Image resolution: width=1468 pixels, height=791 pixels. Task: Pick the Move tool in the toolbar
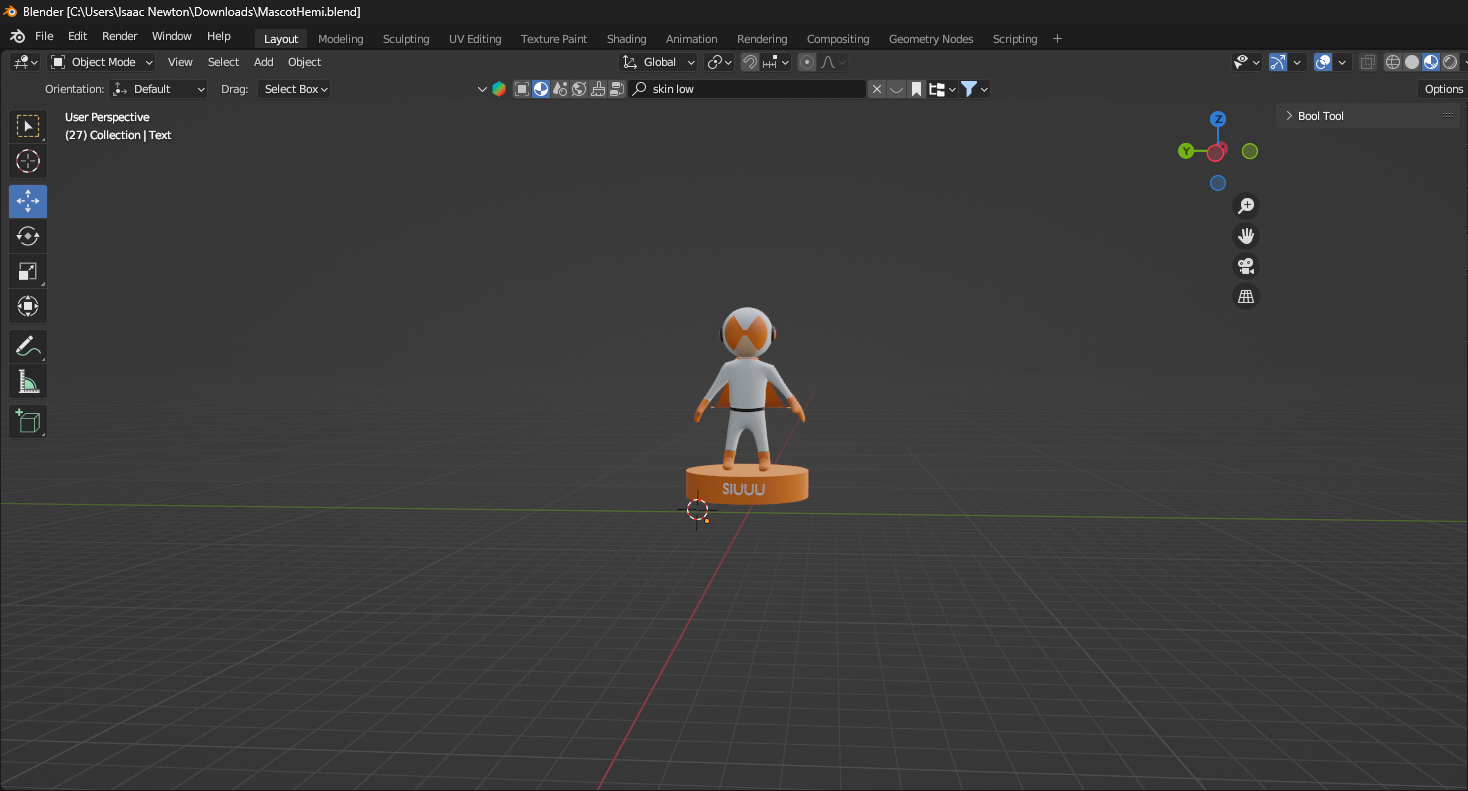point(28,201)
